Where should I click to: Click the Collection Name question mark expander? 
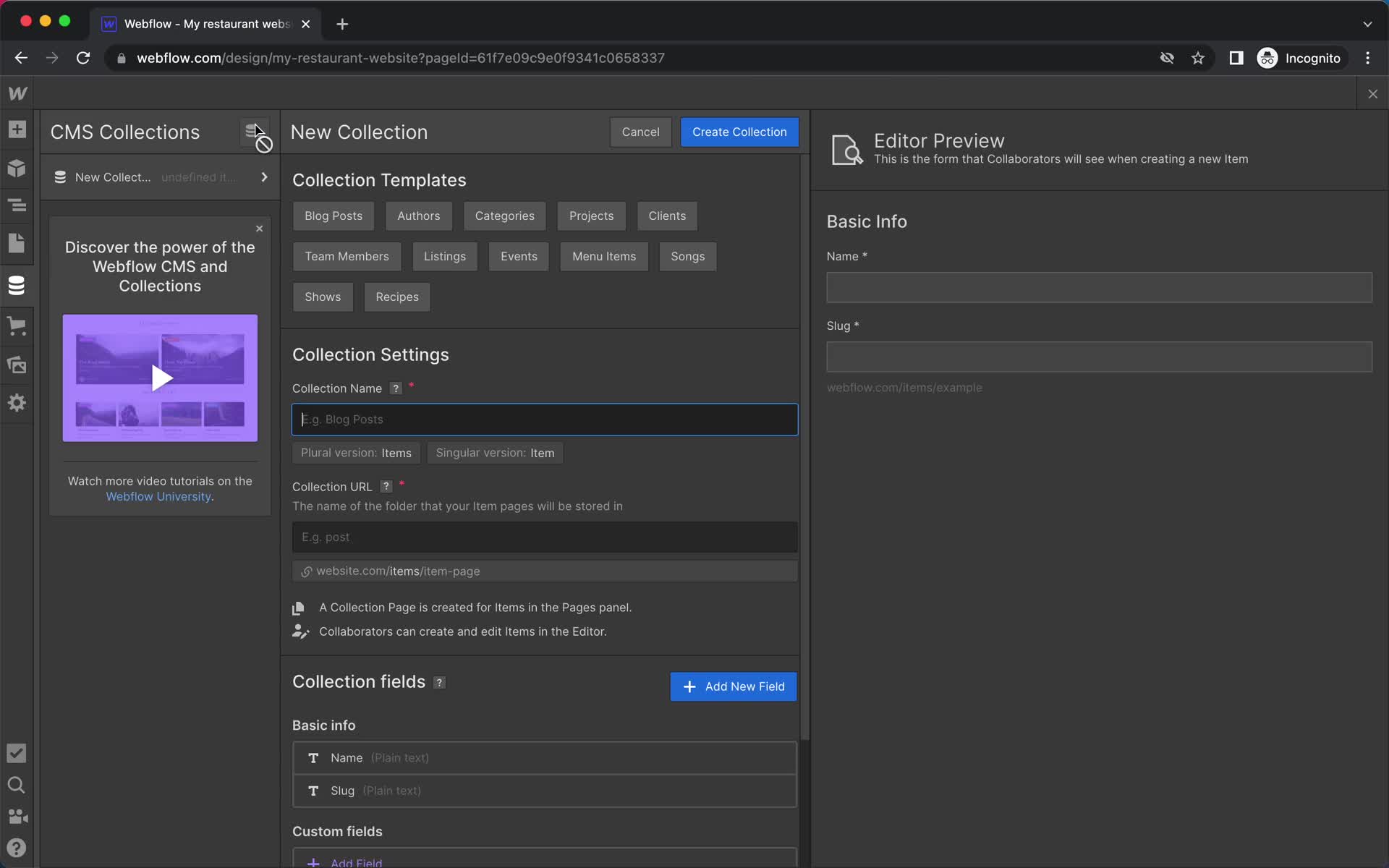[x=397, y=388]
